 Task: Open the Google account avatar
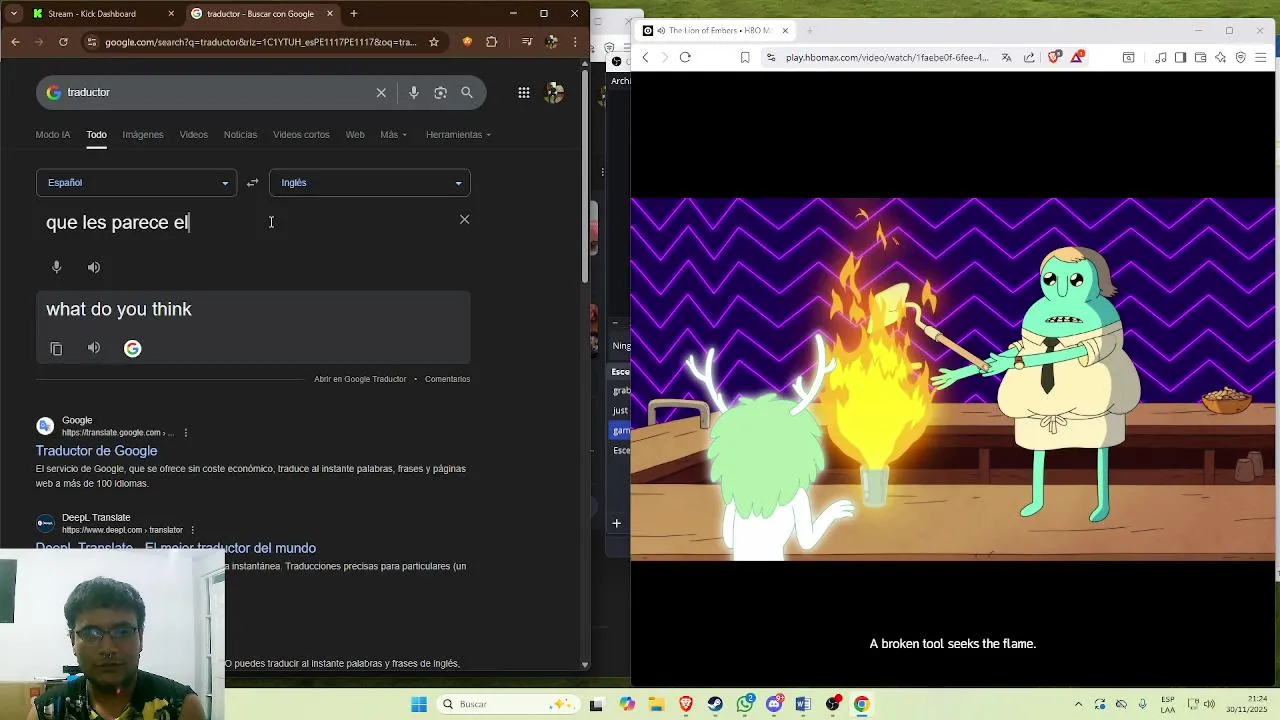point(554,93)
